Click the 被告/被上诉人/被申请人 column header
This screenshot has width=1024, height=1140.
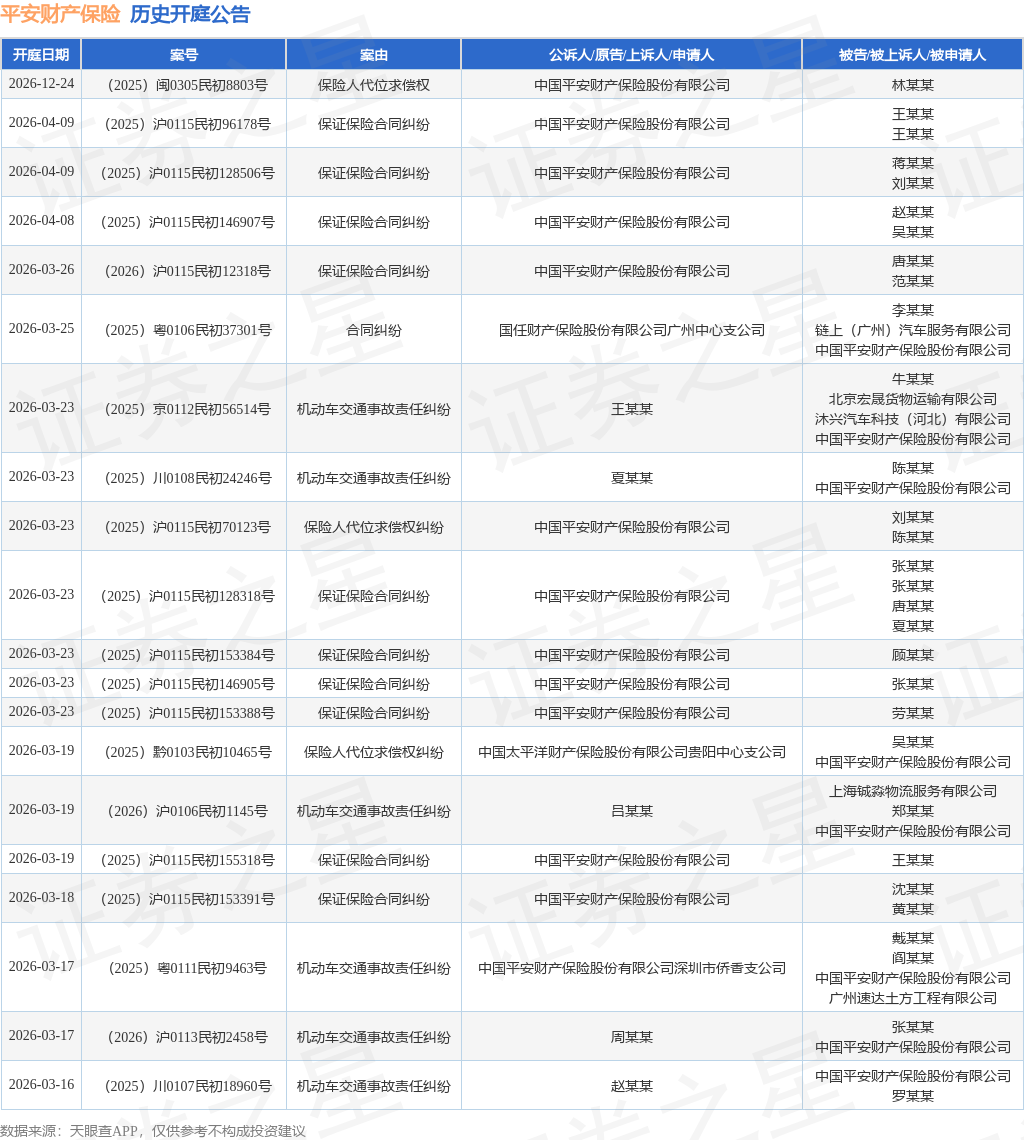click(913, 55)
